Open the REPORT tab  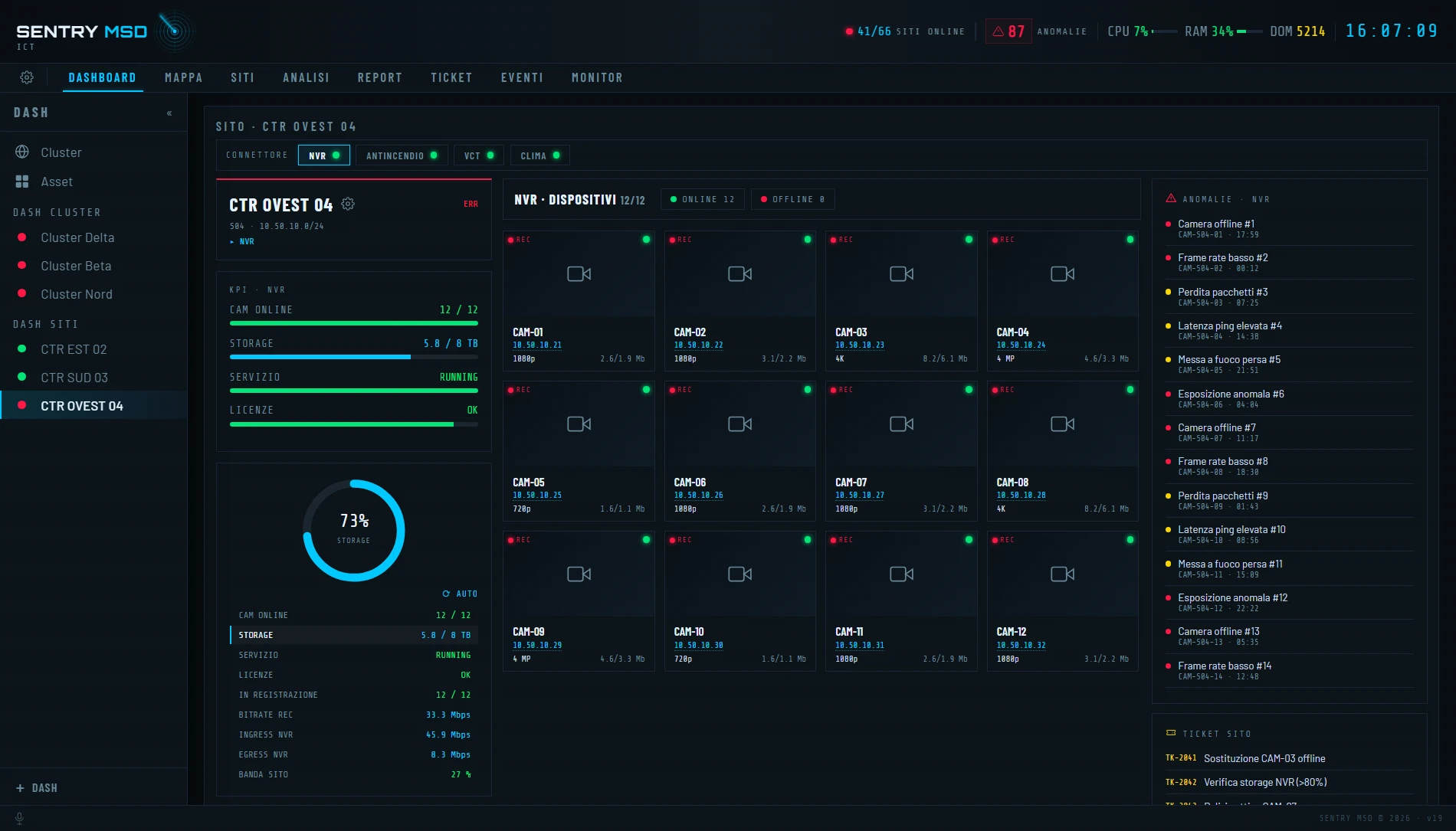click(379, 77)
